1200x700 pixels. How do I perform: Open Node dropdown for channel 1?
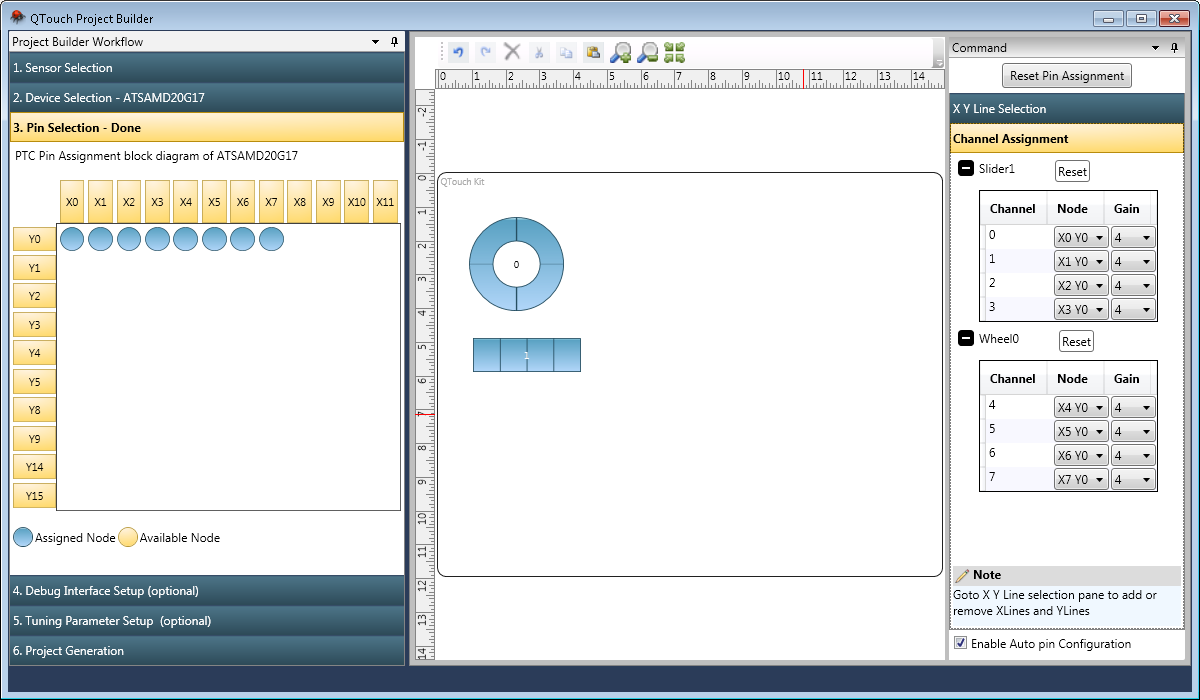[x=1081, y=262]
